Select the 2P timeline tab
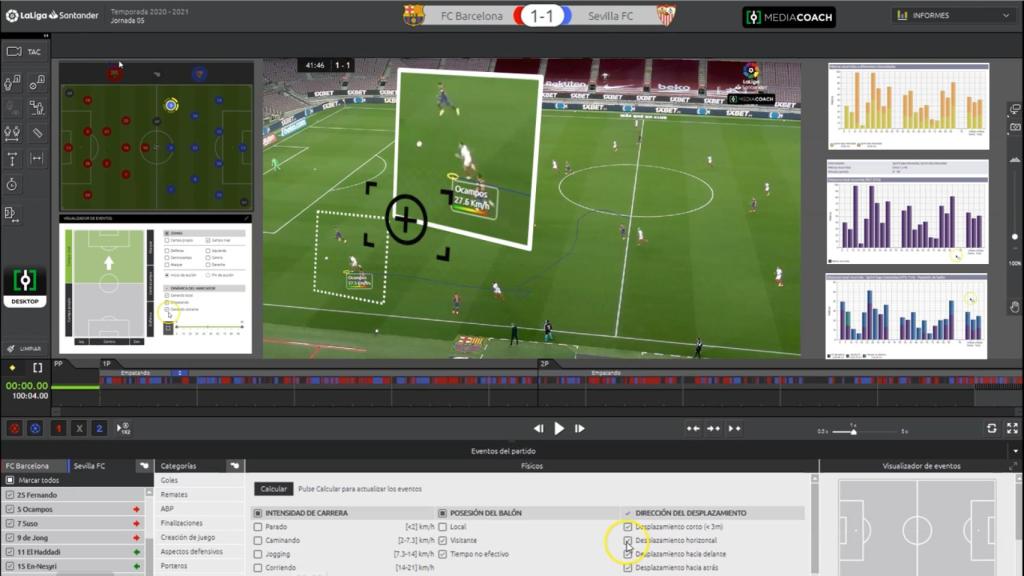 pos(545,364)
